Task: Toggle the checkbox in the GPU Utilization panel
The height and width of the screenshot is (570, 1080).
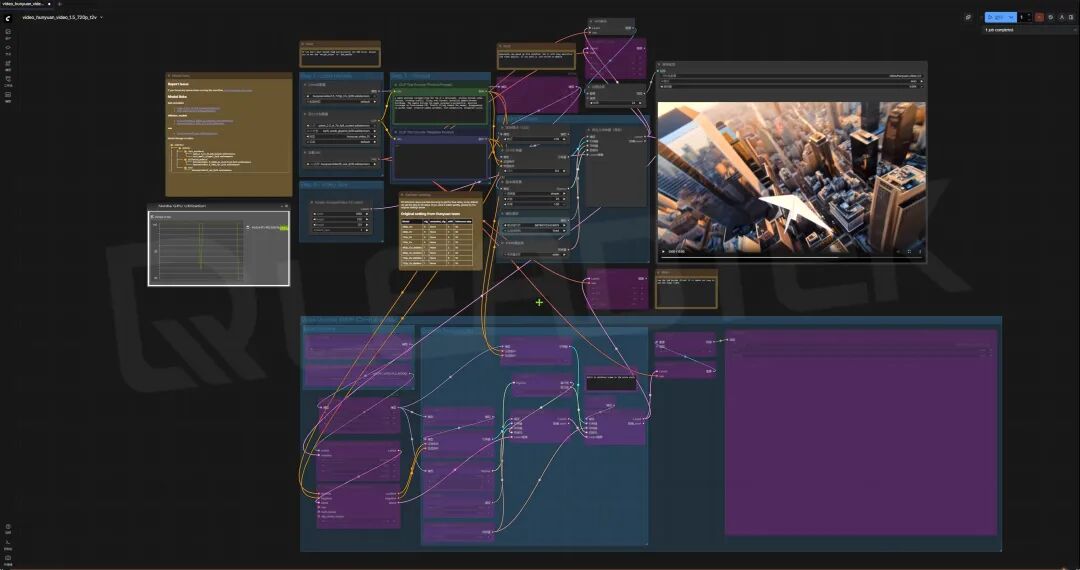Action: [152, 217]
